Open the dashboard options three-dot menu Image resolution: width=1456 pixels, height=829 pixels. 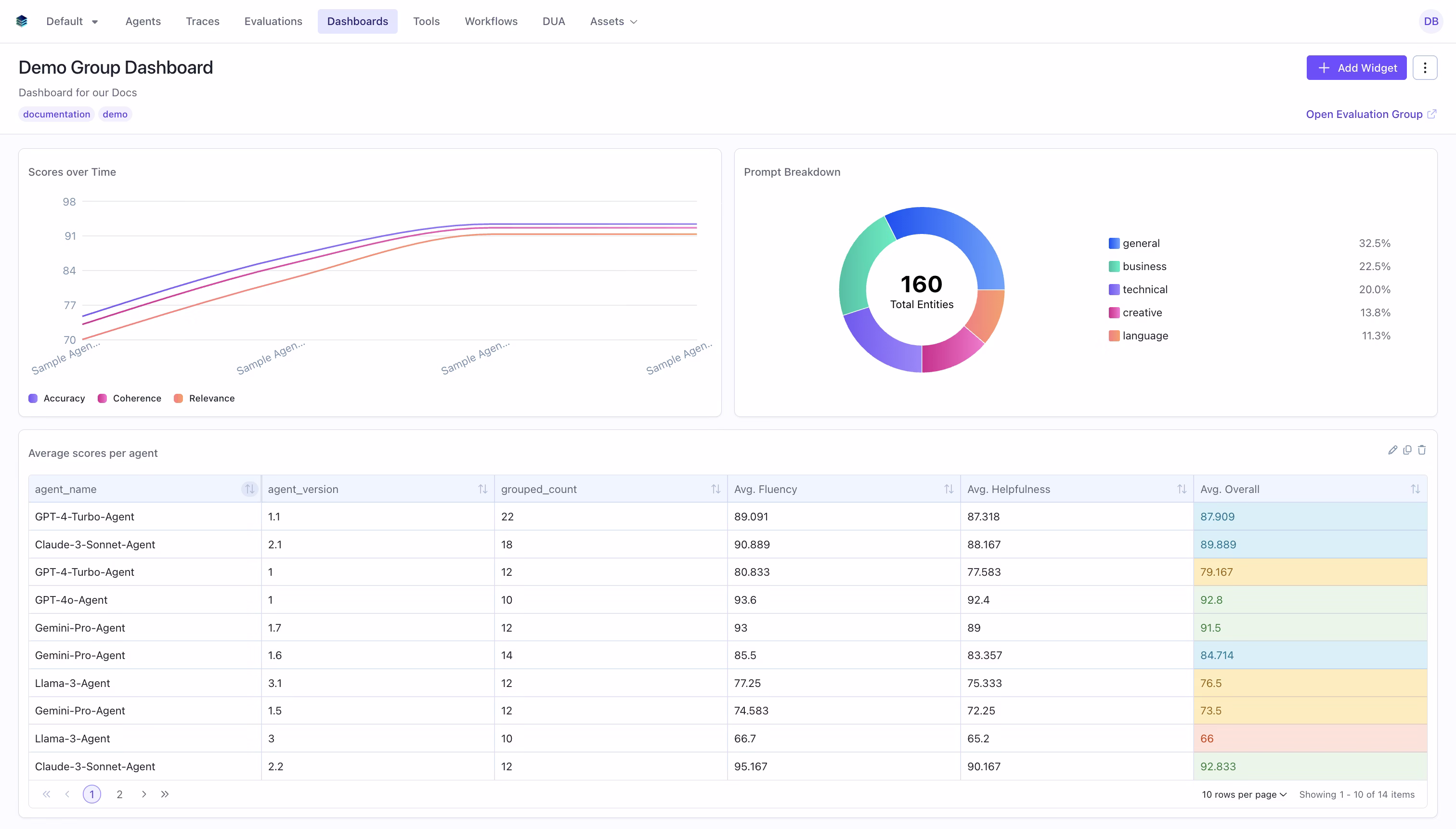coord(1425,67)
